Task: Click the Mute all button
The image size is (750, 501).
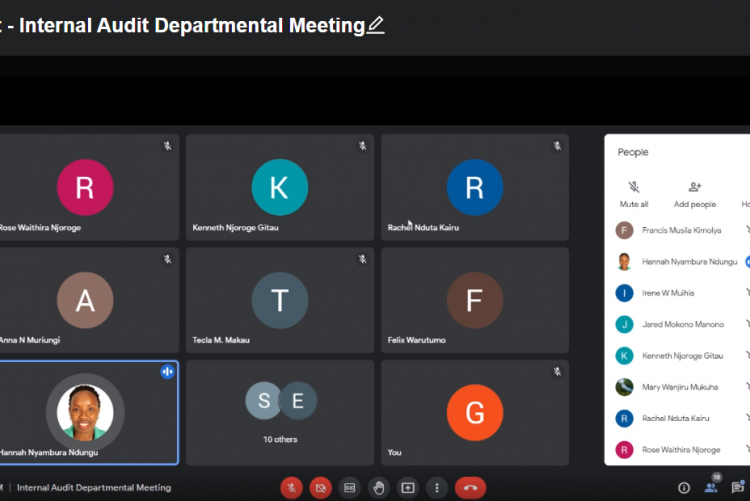Action: (634, 193)
